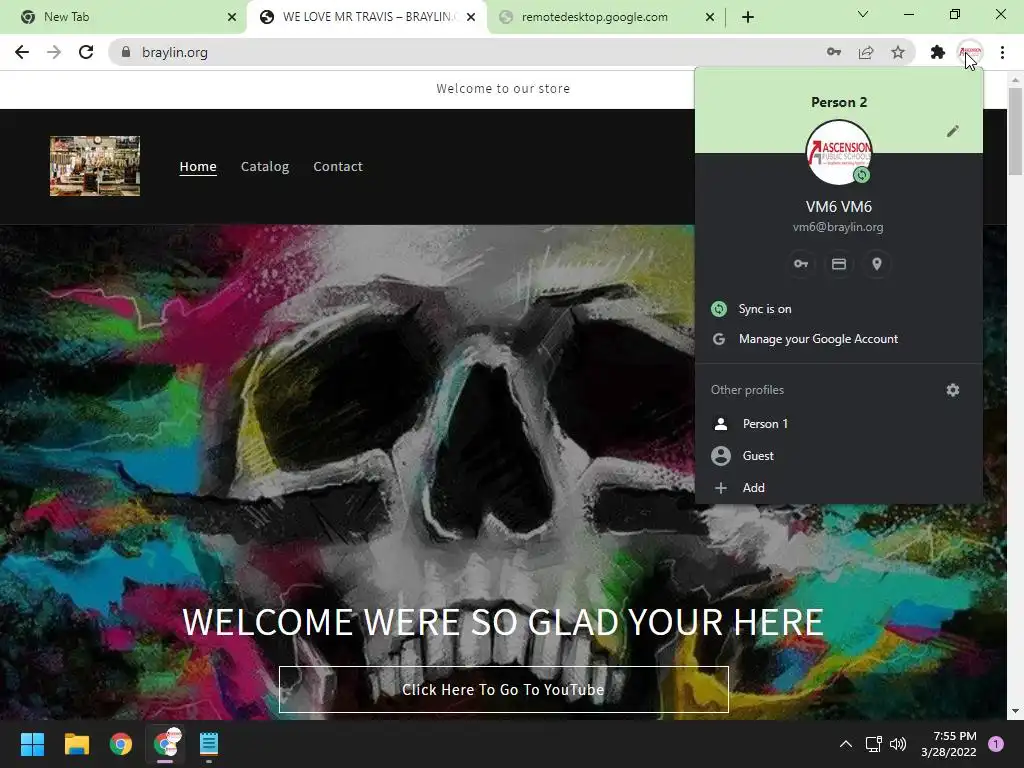Screen dimensions: 1024x768
Task: Click the store logo thumbnail
Action: [x=95, y=166]
